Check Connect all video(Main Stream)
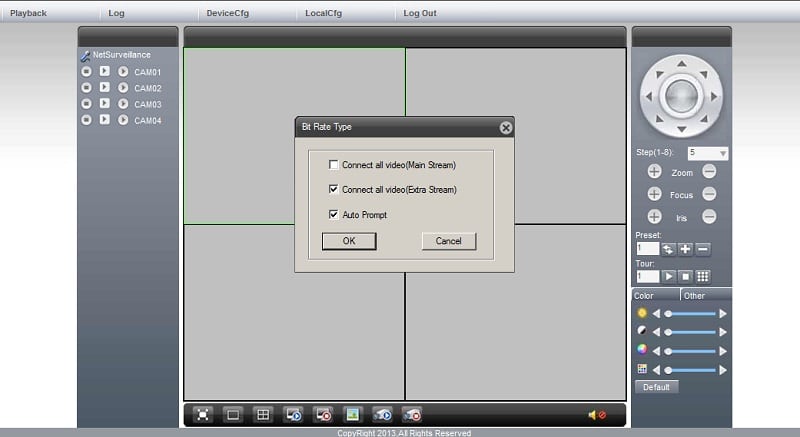 click(x=334, y=164)
